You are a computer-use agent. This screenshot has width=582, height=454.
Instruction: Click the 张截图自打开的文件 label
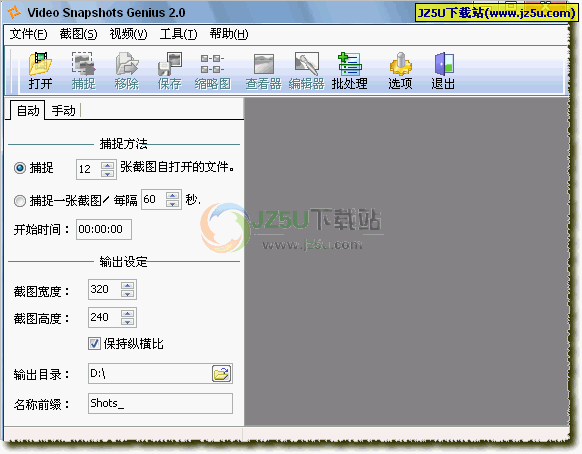coord(177,167)
